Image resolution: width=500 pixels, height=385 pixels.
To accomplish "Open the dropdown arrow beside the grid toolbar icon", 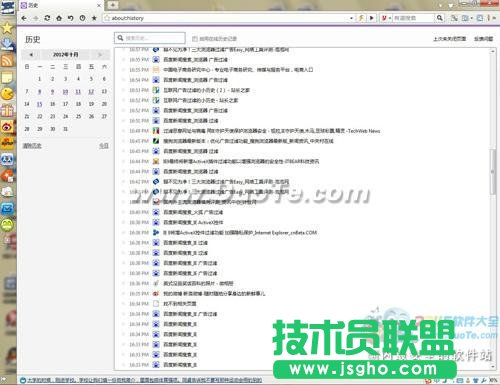I will (x=471, y=18).
